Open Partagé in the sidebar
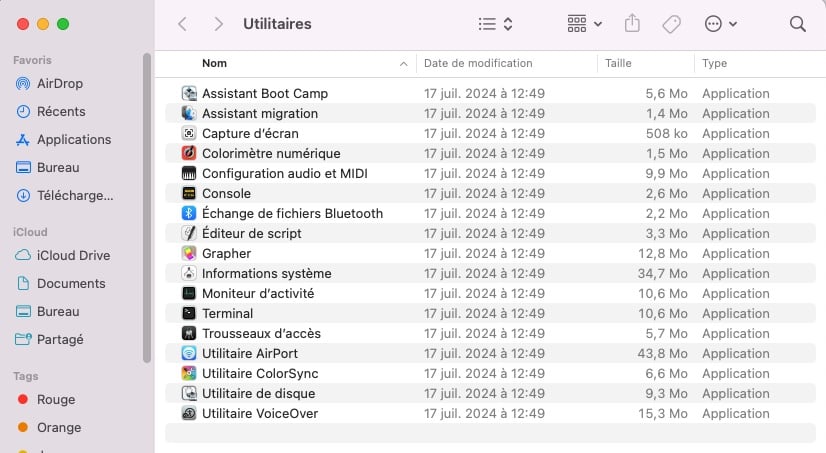Screen dimensions: 826x453 coord(50,339)
